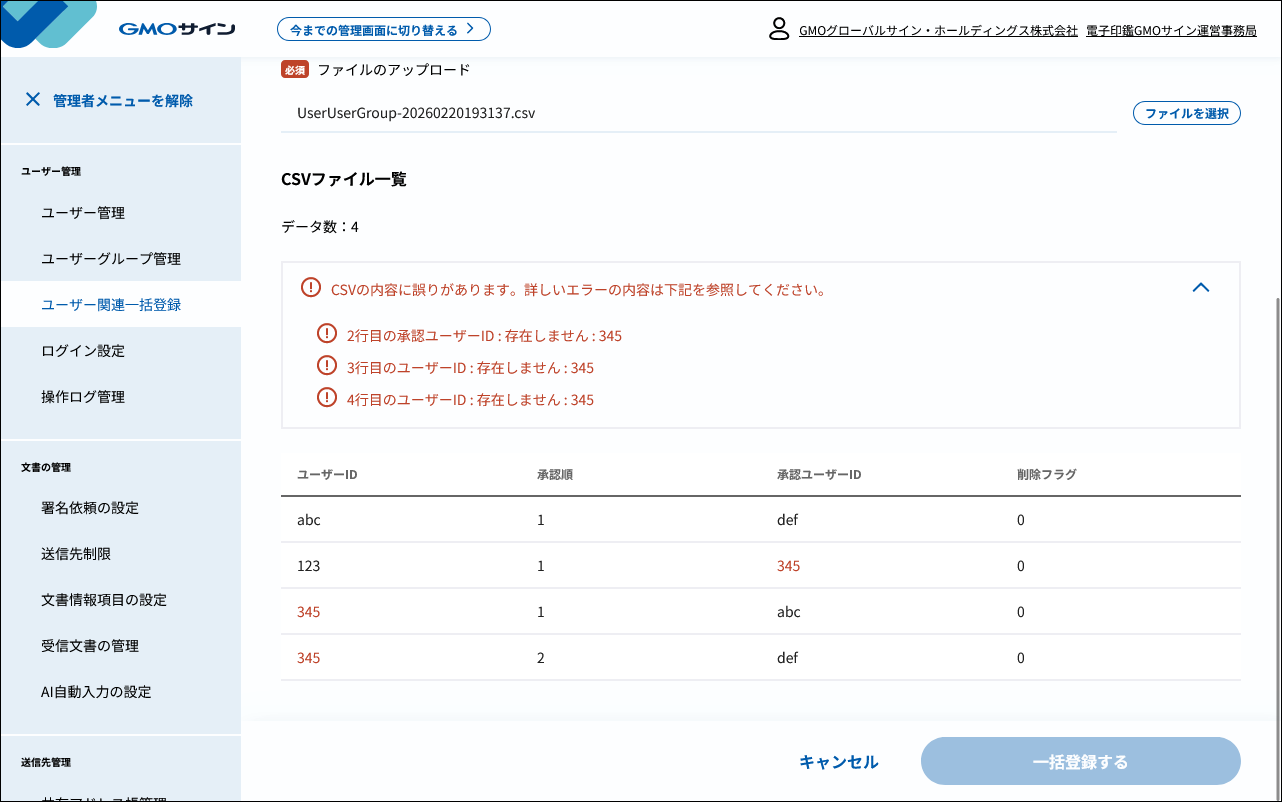
Task: Switch to the previous admin screen
Action: pyautogui.click(x=383, y=30)
